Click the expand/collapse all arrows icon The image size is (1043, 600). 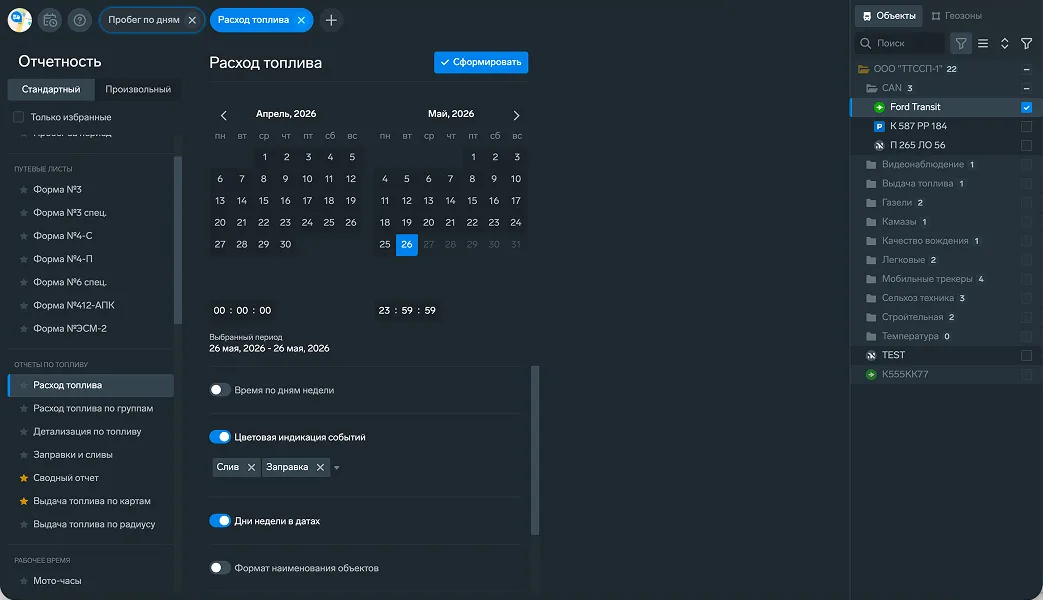1004,43
